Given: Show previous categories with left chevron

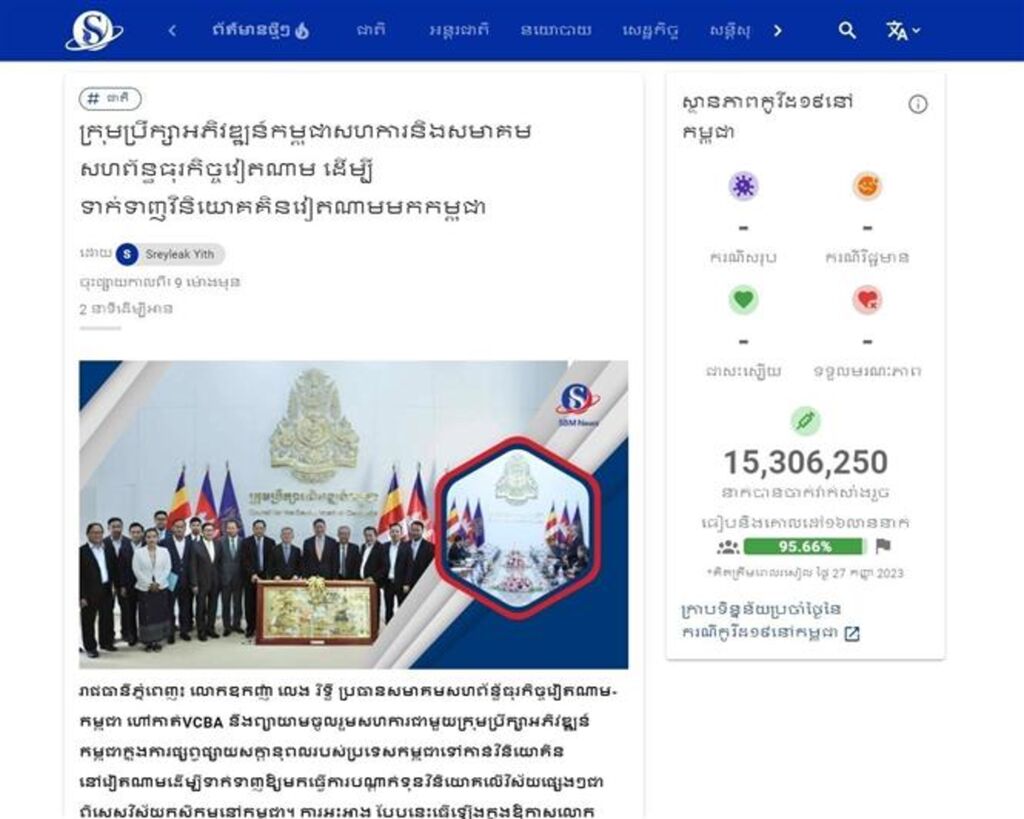Looking at the screenshot, I should (x=172, y=30).
